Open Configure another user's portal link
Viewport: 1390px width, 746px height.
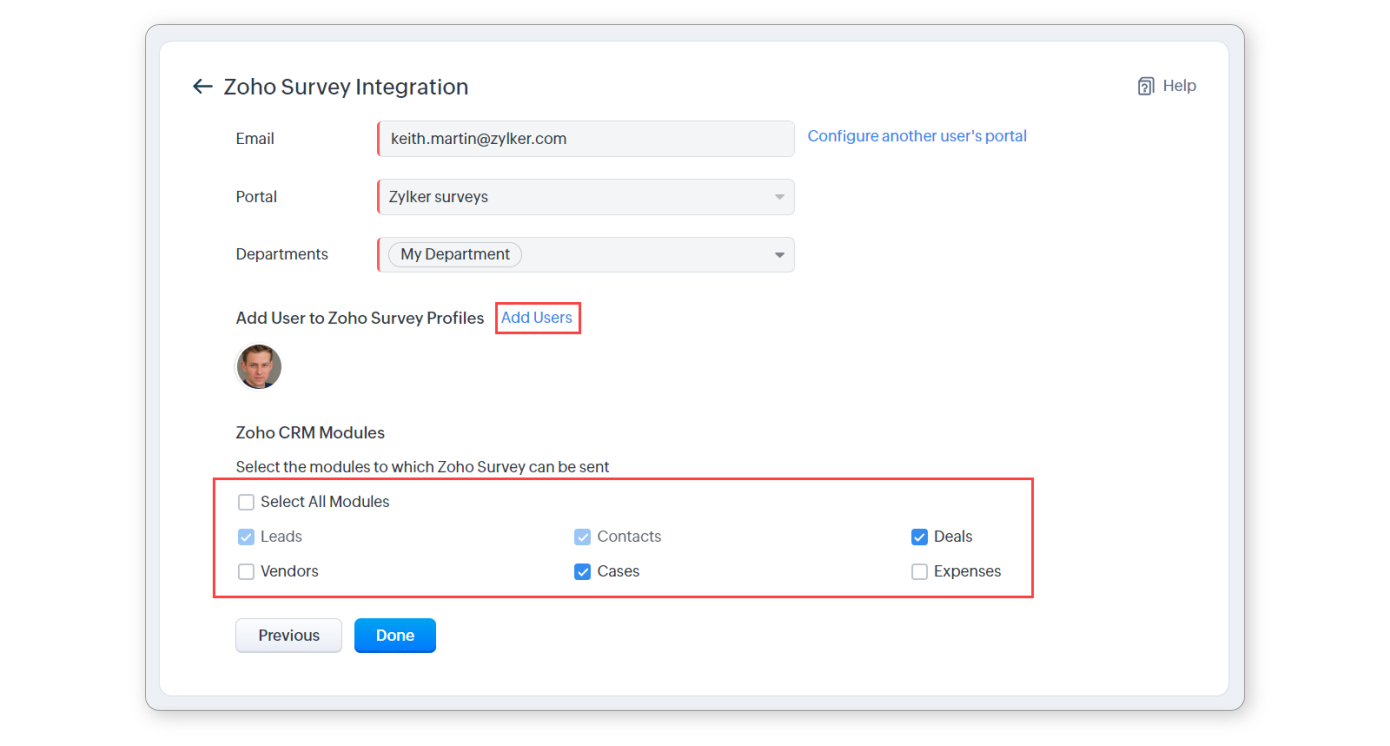pos(917,136)
